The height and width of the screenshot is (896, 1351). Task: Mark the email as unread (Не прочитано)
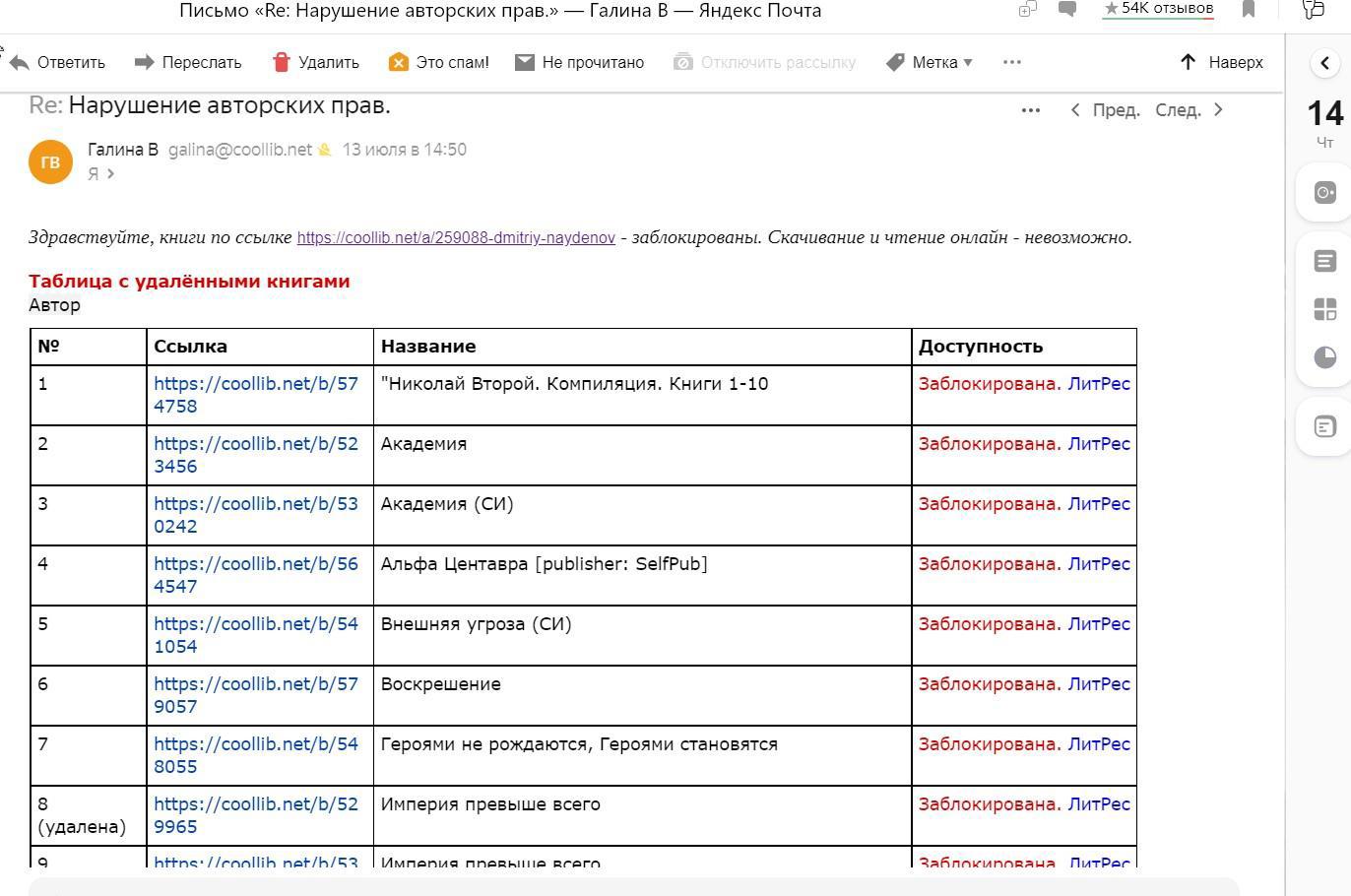(x=579, y=62)
